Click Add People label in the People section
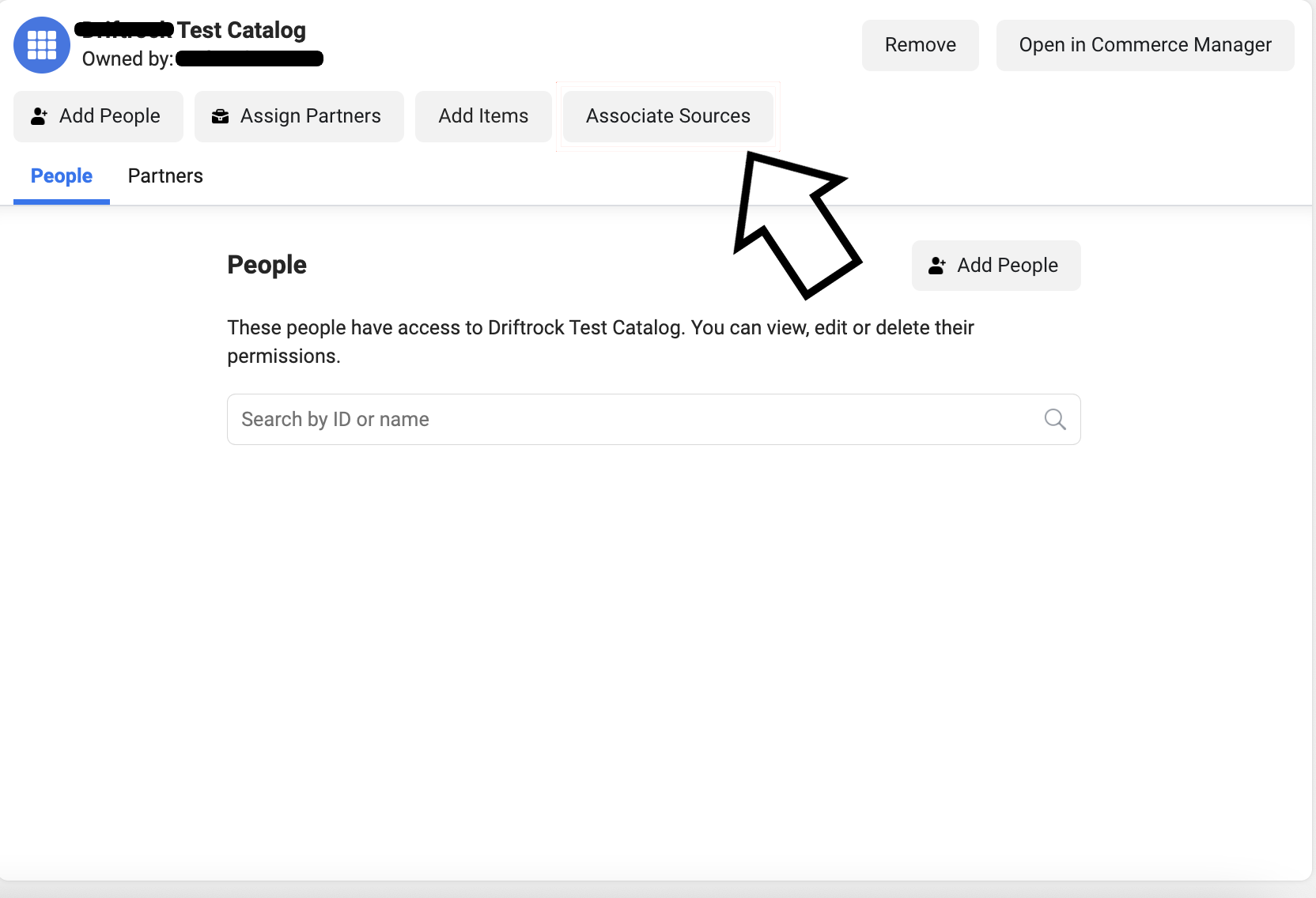The width and height of the screenshot is (1316, 898). point(1007,266)
